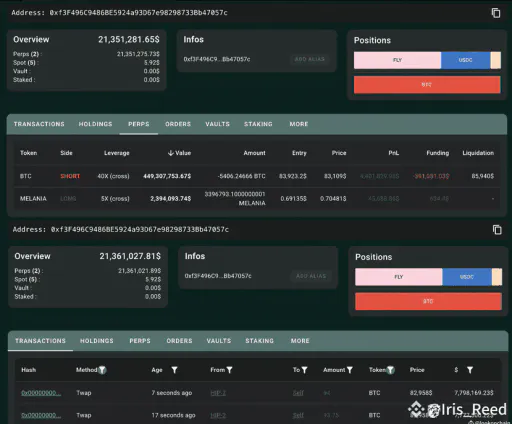Select pink FLY segment in lower Positions bar
This screenshot has height=424, width=512.
(399, 277)
